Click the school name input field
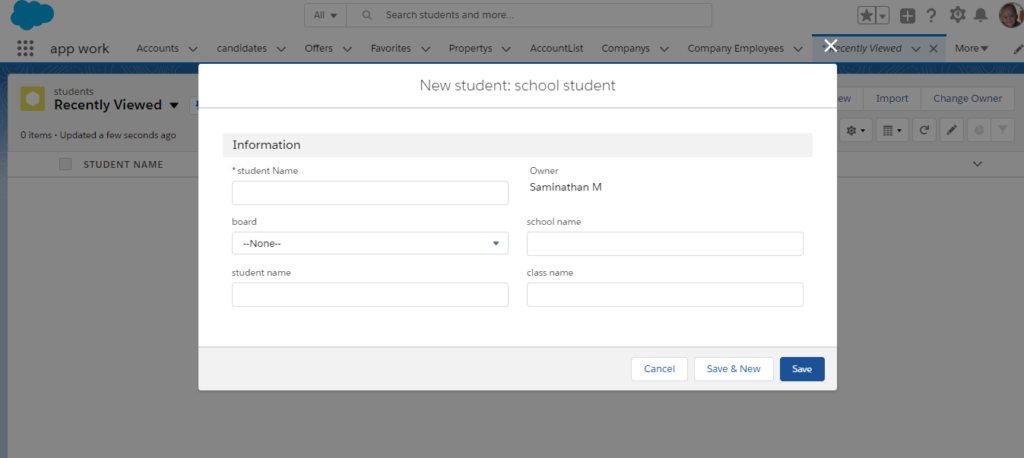1024x458 pixels. point(665,244)
